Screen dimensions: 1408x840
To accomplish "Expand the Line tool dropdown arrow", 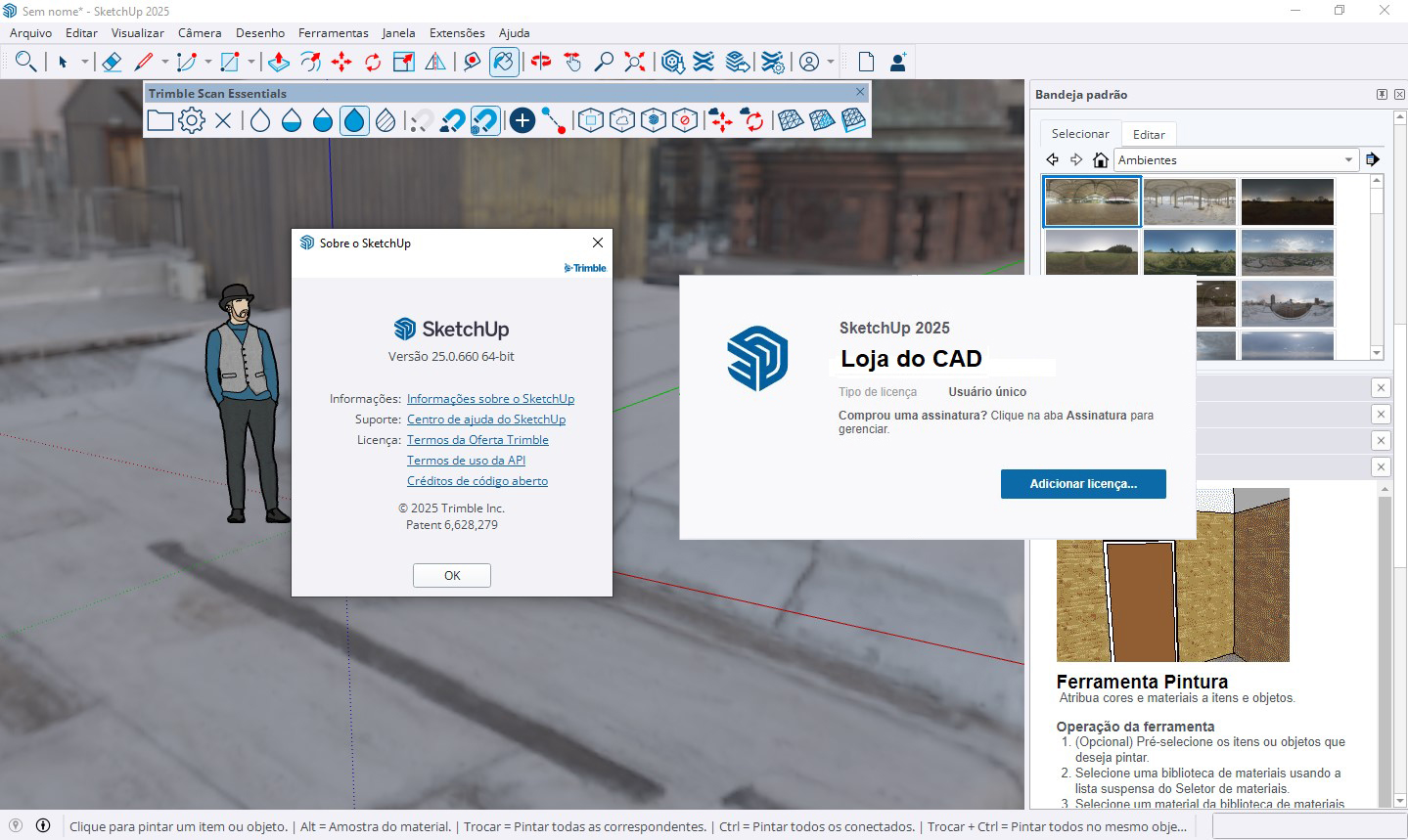I will coord(165,62).
